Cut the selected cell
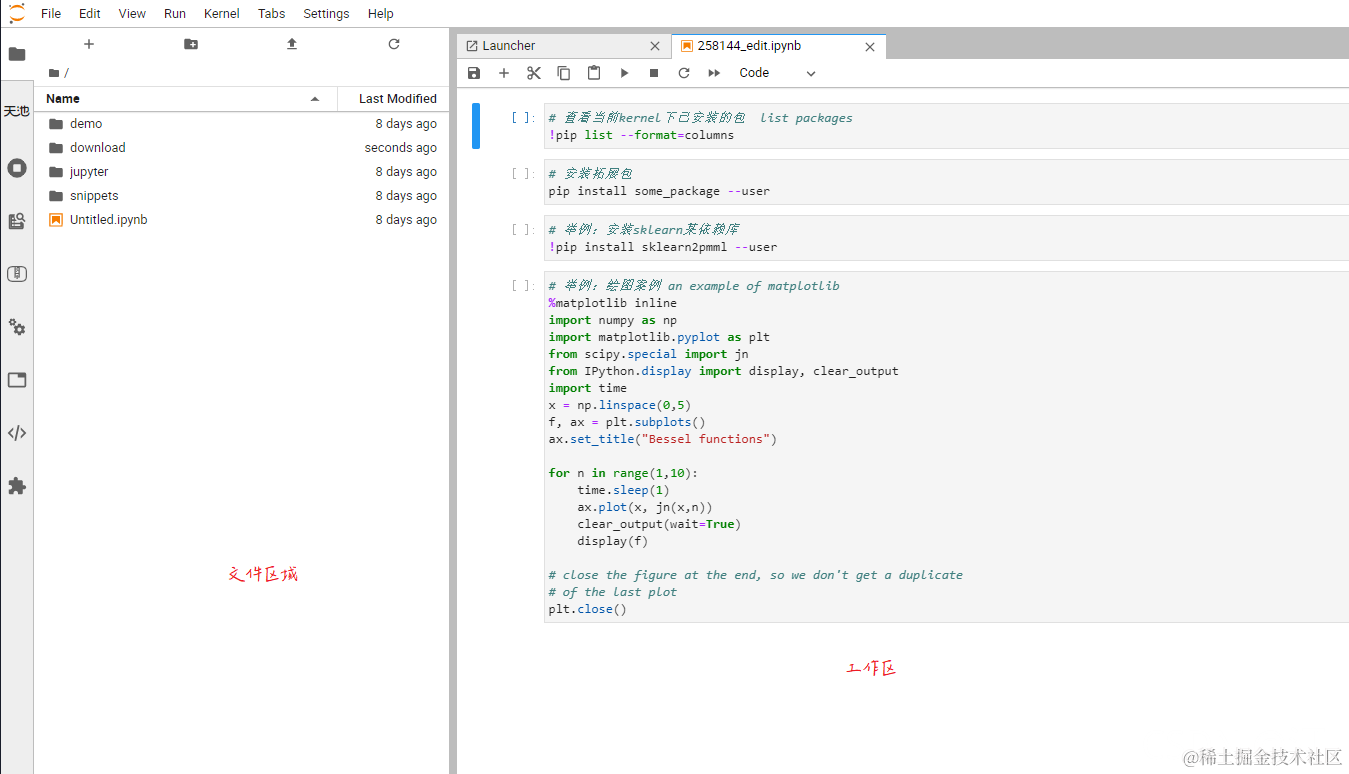 (x=534, y=73)
